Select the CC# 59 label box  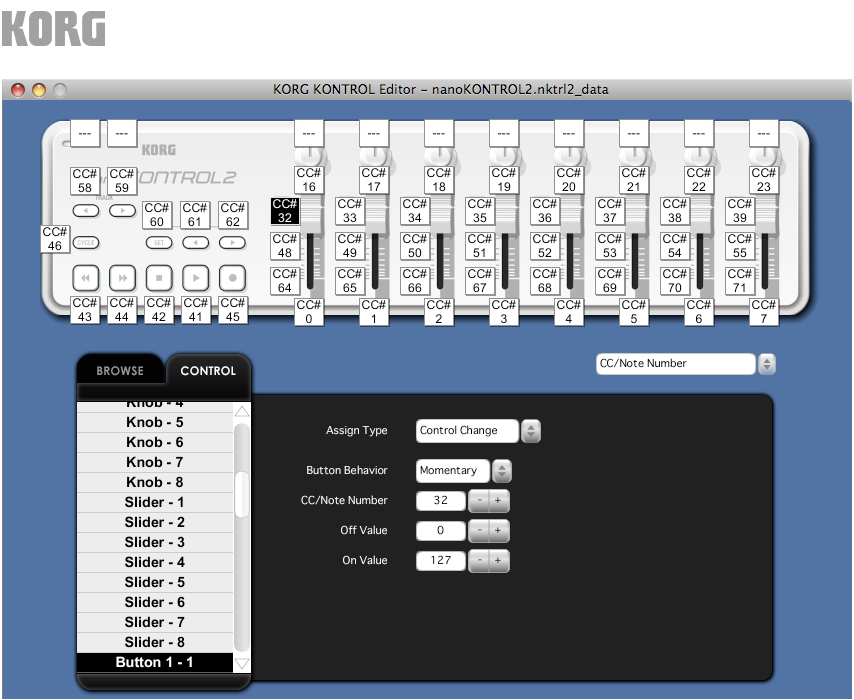pyautogui.click(x=122, y=181)
